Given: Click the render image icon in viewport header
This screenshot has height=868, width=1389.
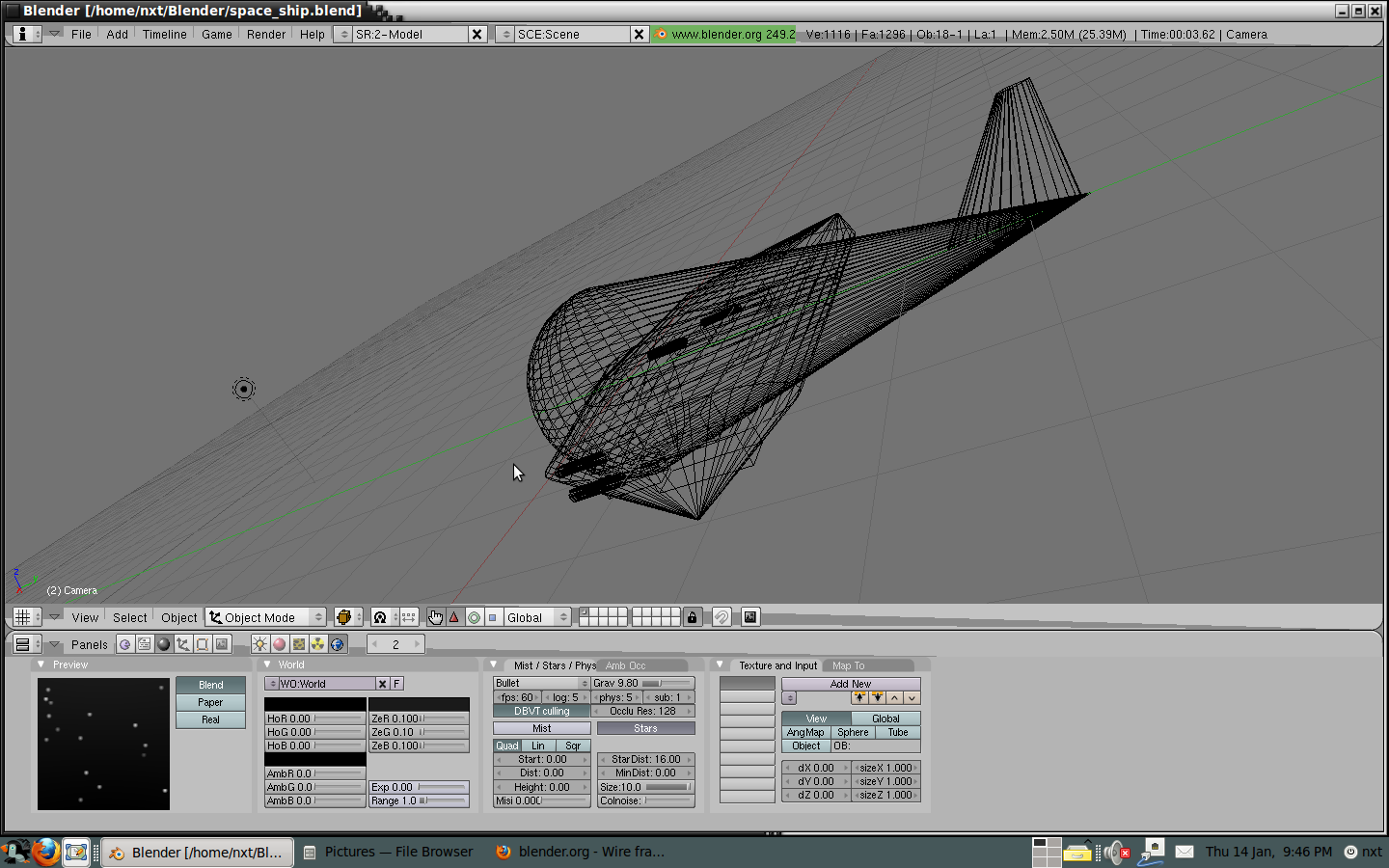Looking at the screenshot, I should coord(750,617).
